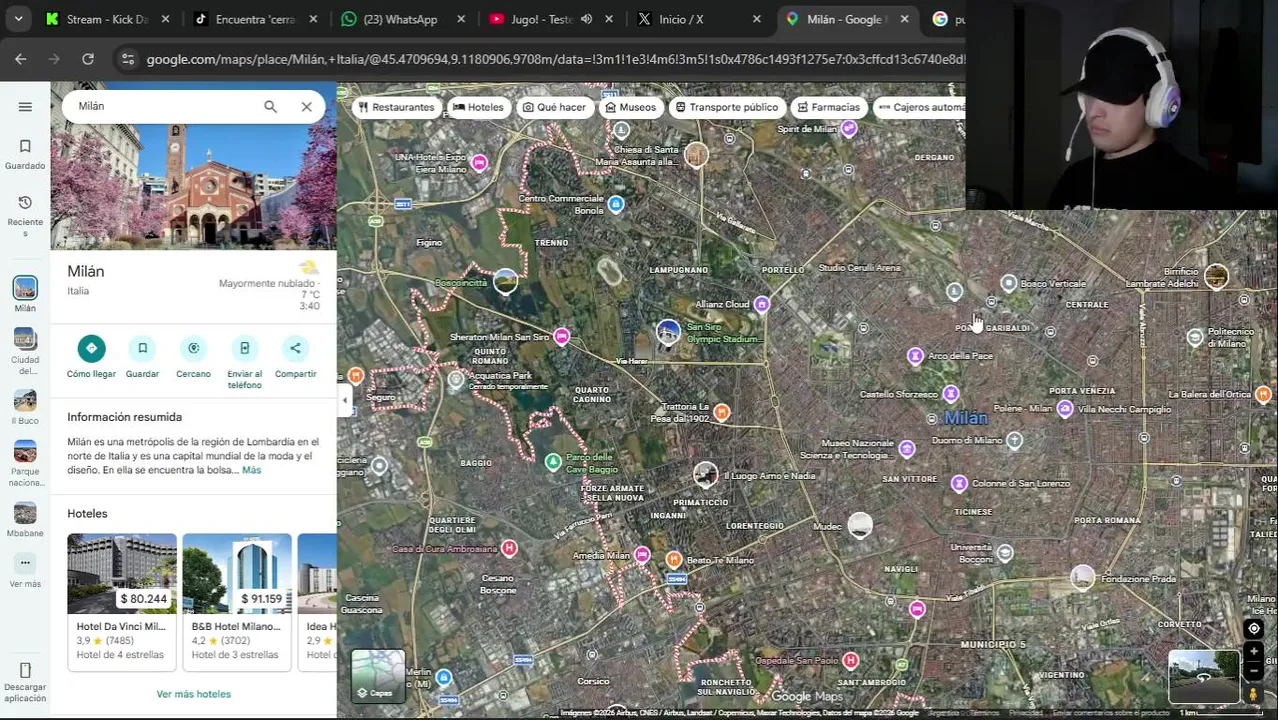This screenshot has height=720, width=1278.
Task: Select the Hoteles filter chip
Action: [x=478, y=107]
